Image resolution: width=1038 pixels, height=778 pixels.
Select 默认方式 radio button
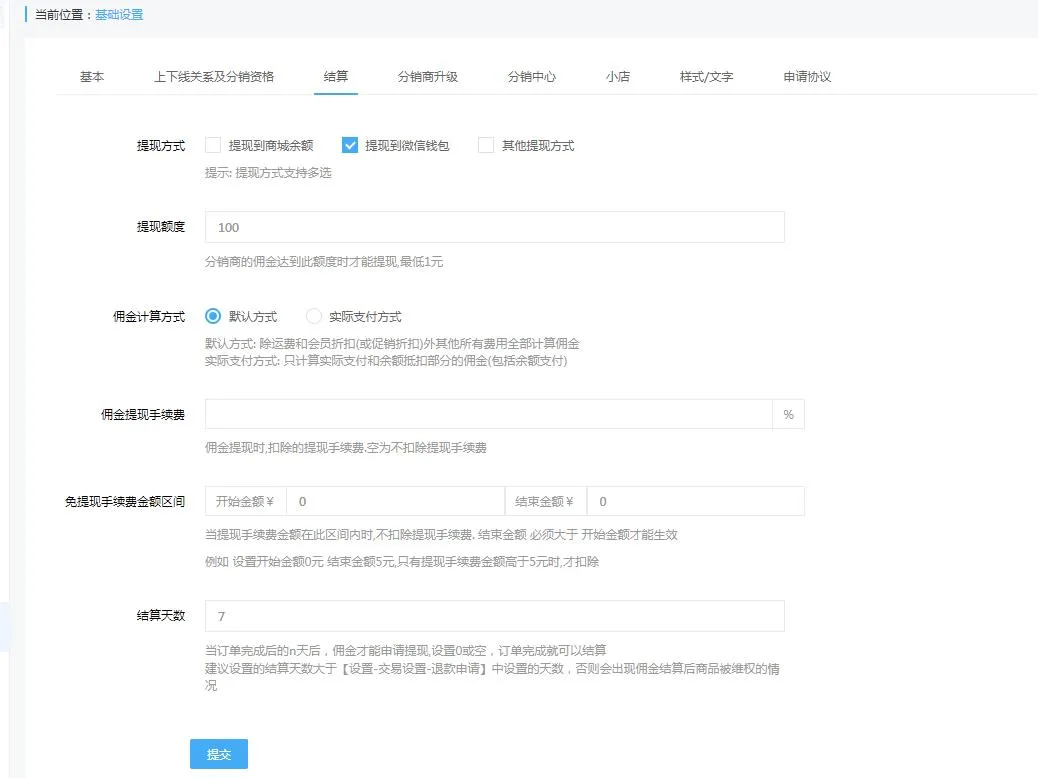(213, 316)
